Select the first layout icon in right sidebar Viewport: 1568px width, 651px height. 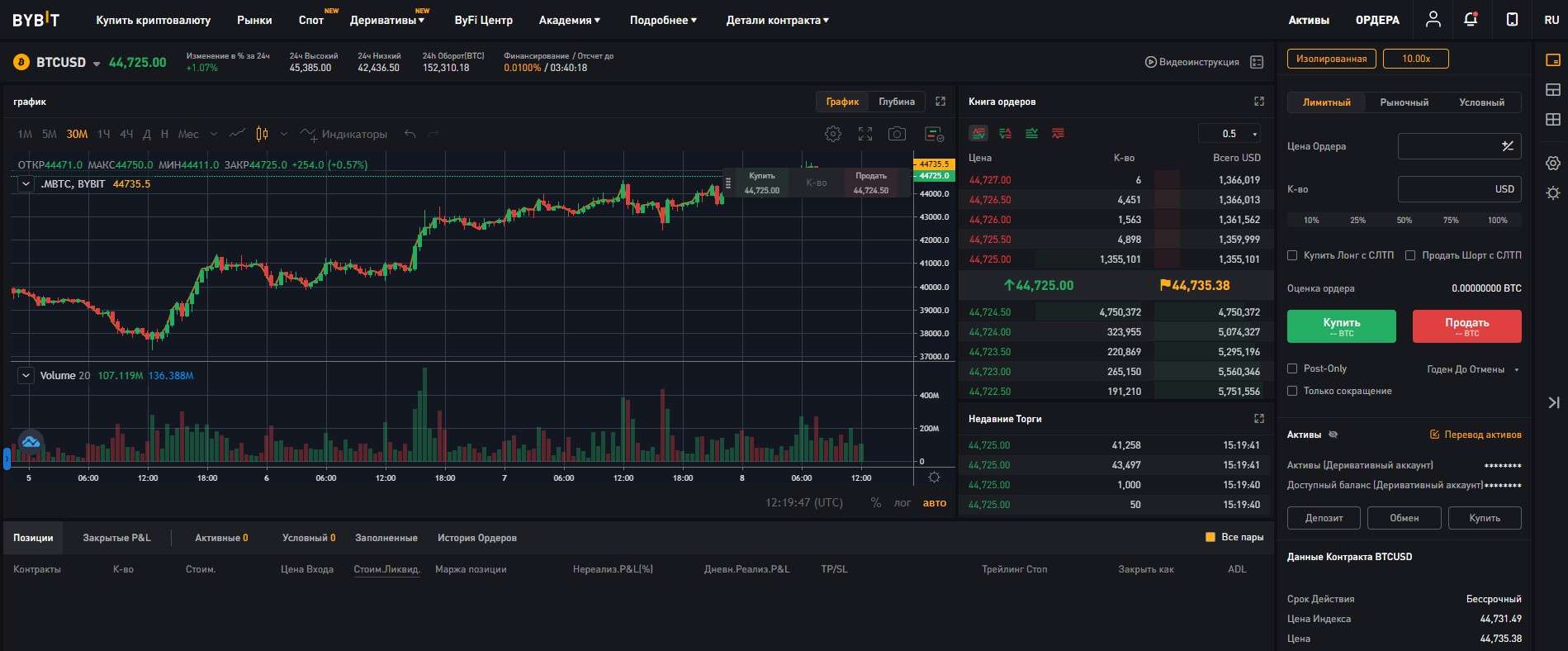tap(1552, 59)
